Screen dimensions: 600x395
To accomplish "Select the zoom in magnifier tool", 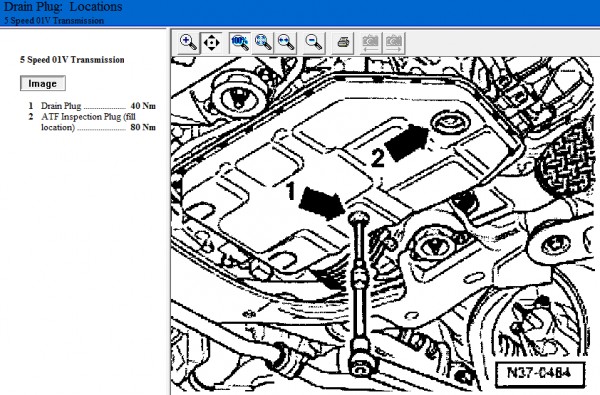I will coord(188,42).
